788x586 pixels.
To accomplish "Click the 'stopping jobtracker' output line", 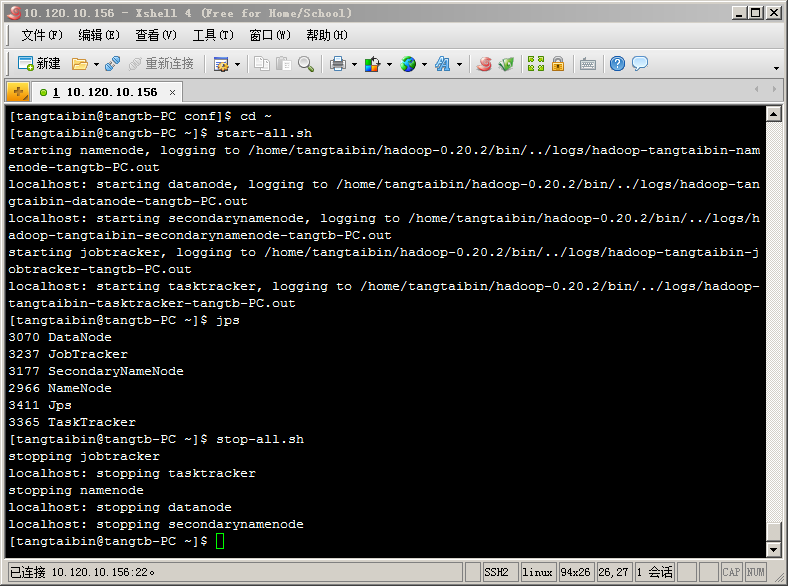I will pos(84,456).
